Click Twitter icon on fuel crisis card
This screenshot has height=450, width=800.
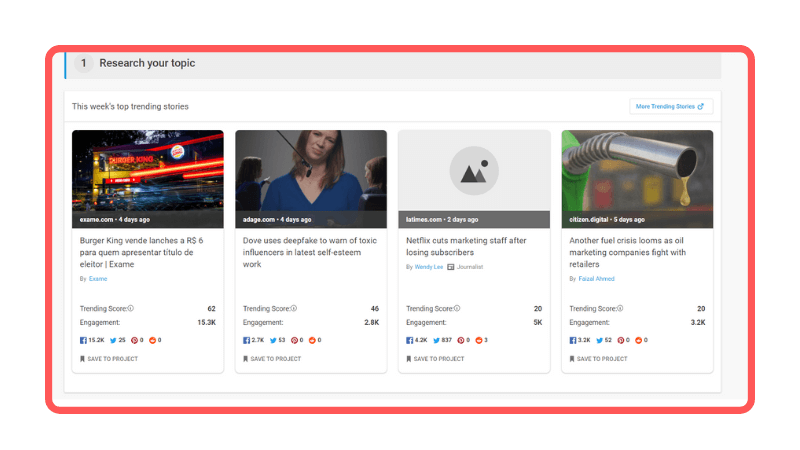[x=600, y=340]
